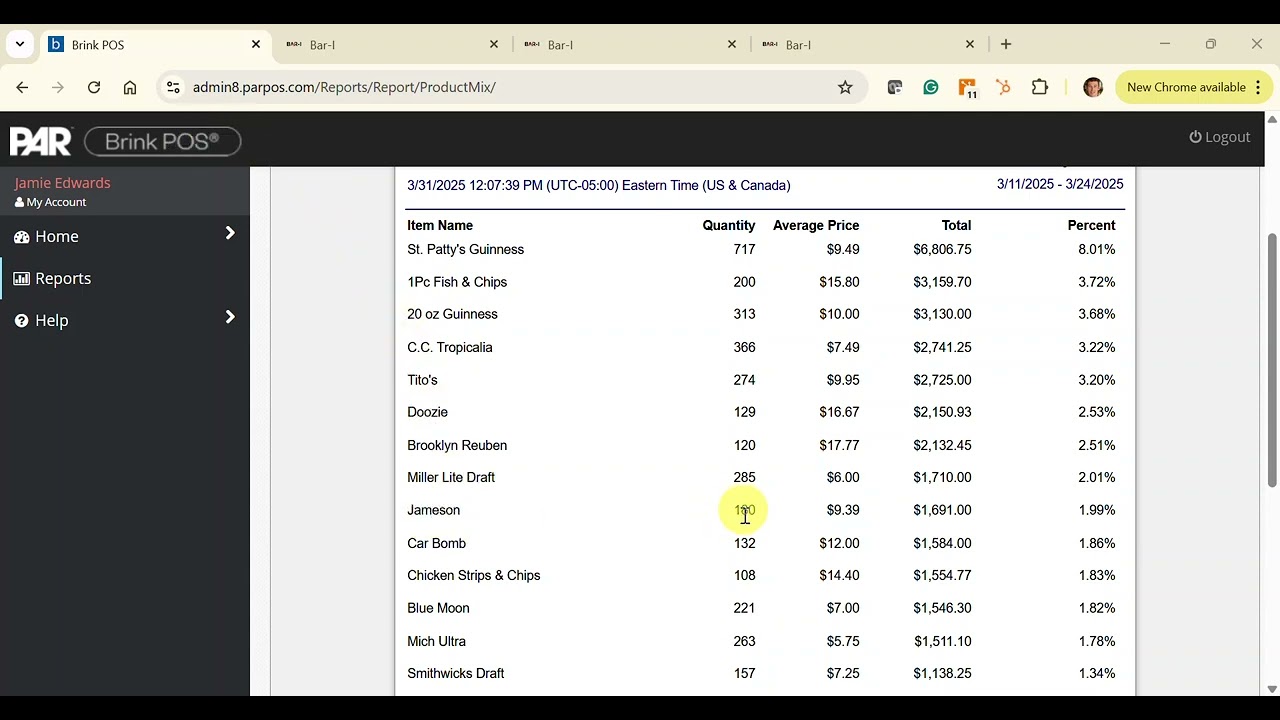The image size is (1280, 720).
Task: Expand the Home menu chevron
Action: click(230, 233)
